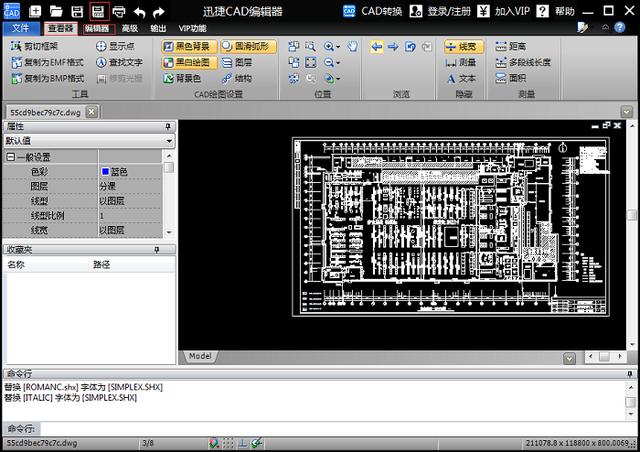Click the Zoom Out magnifier icon
The height and width of the screenshot is (452, 640).
tap(329, 62)
